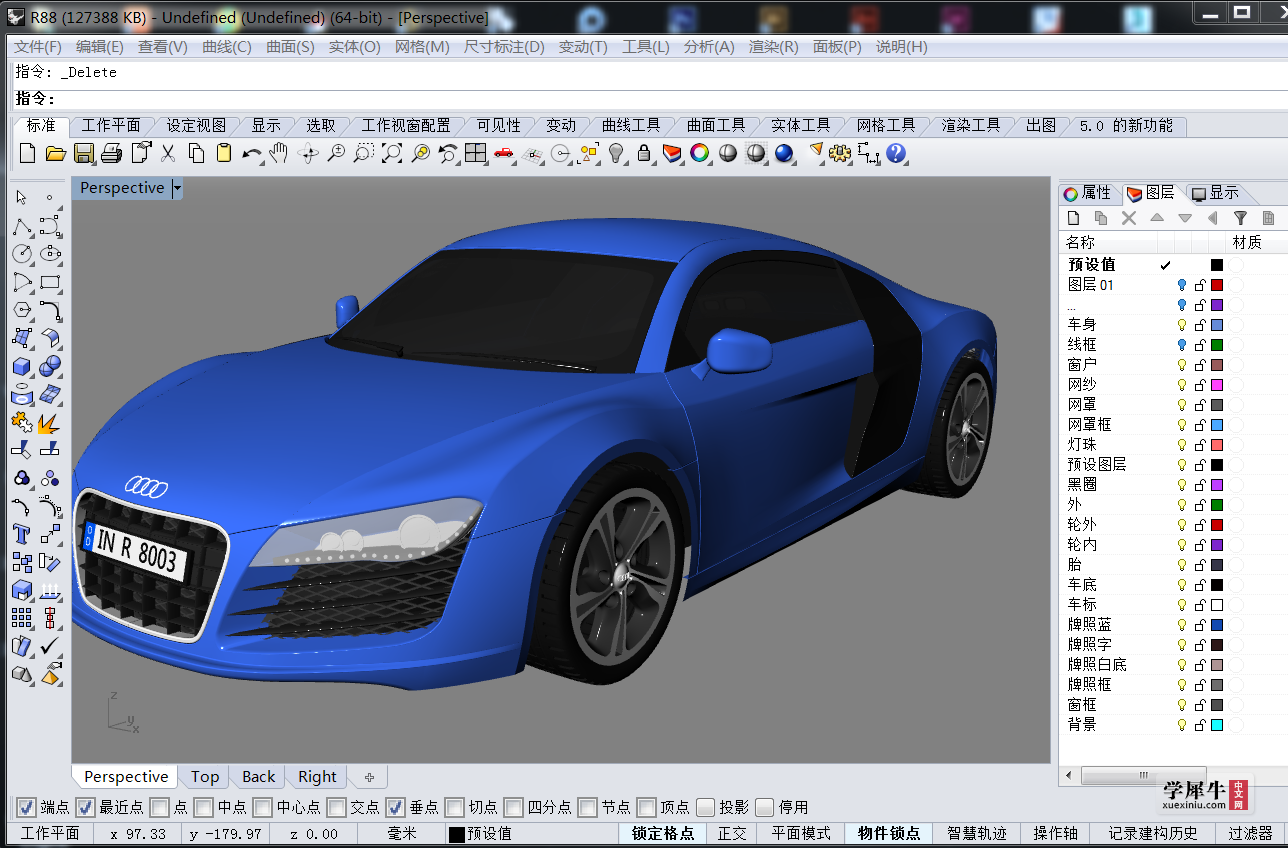The width and height of the screenshot is (1288, 848).
Task: Toggle 锁定格点 in the status bar
Action: (663, 833)
